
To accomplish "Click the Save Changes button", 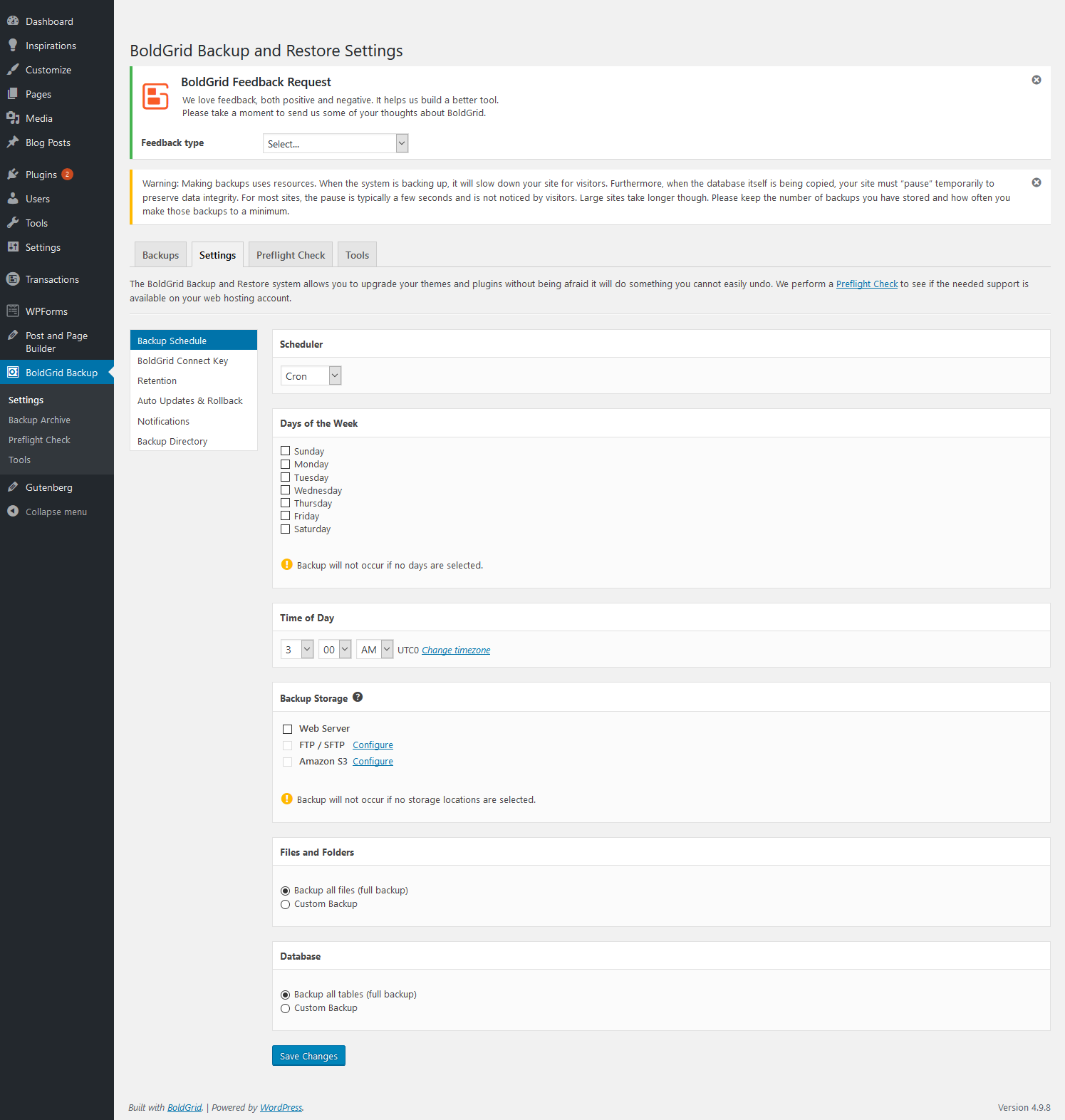I will (308, 1056).
